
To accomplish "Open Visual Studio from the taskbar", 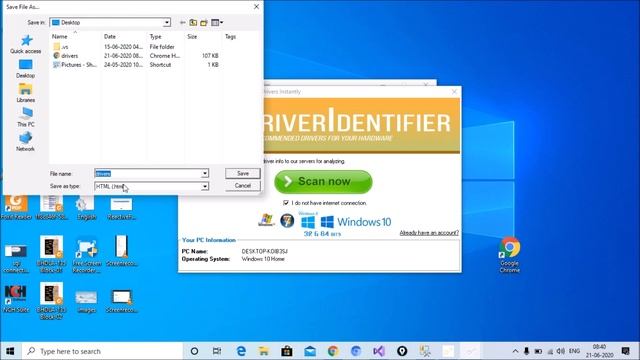I will point(379,351).
